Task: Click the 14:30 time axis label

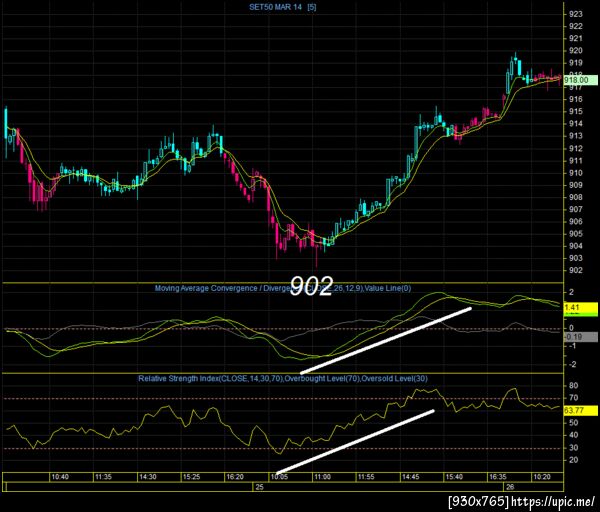Action: pyautogui.click(x=148, y=477)
